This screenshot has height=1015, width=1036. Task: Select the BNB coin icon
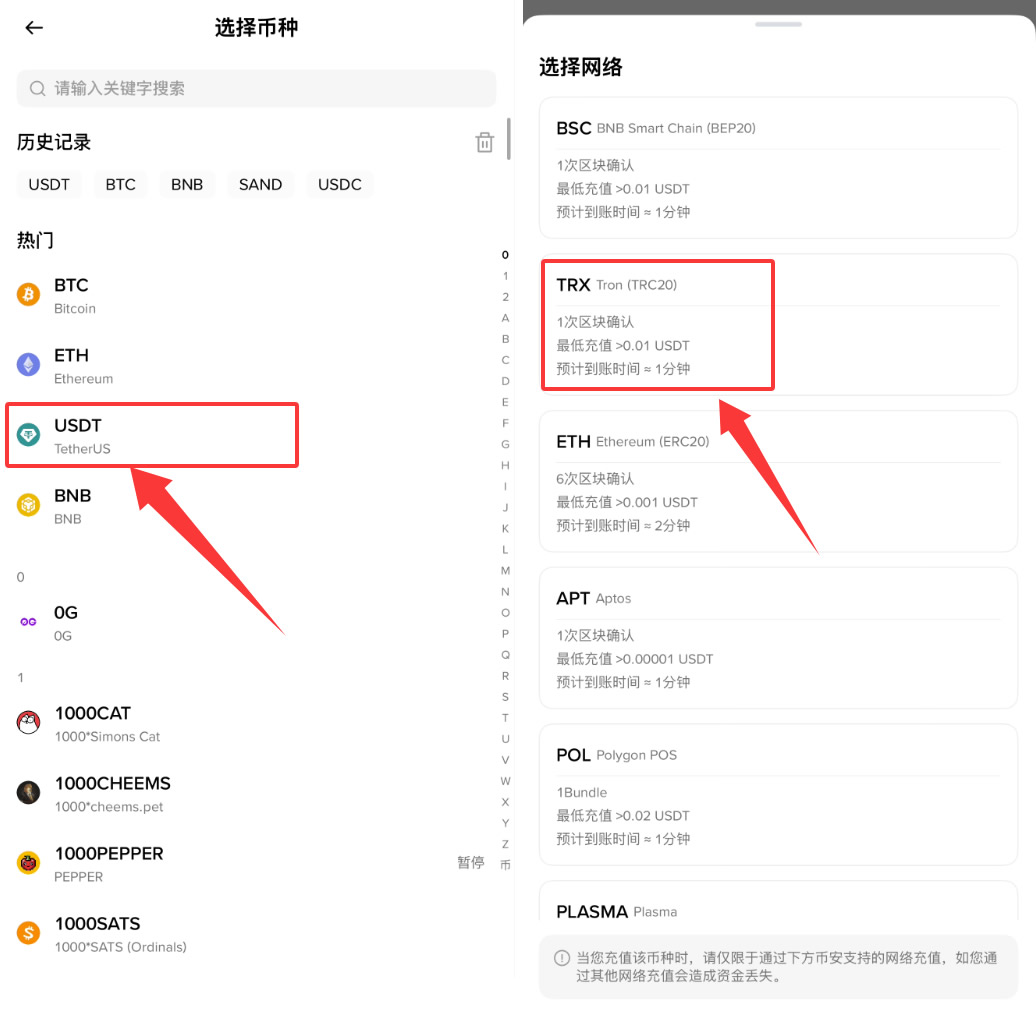[27, 505]
